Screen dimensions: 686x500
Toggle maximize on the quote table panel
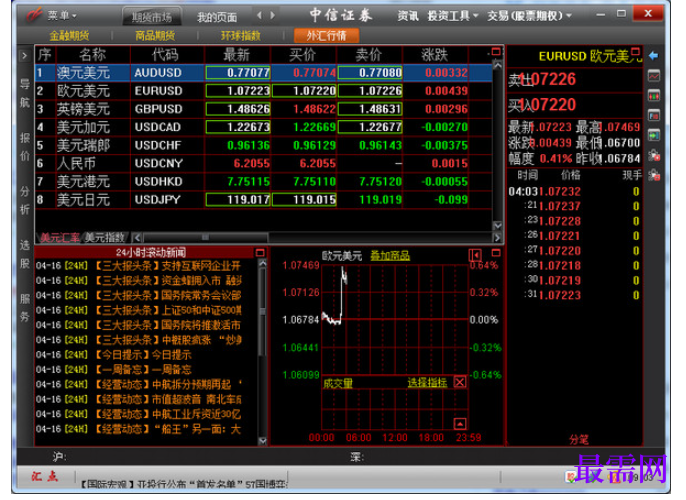point(496,52)
